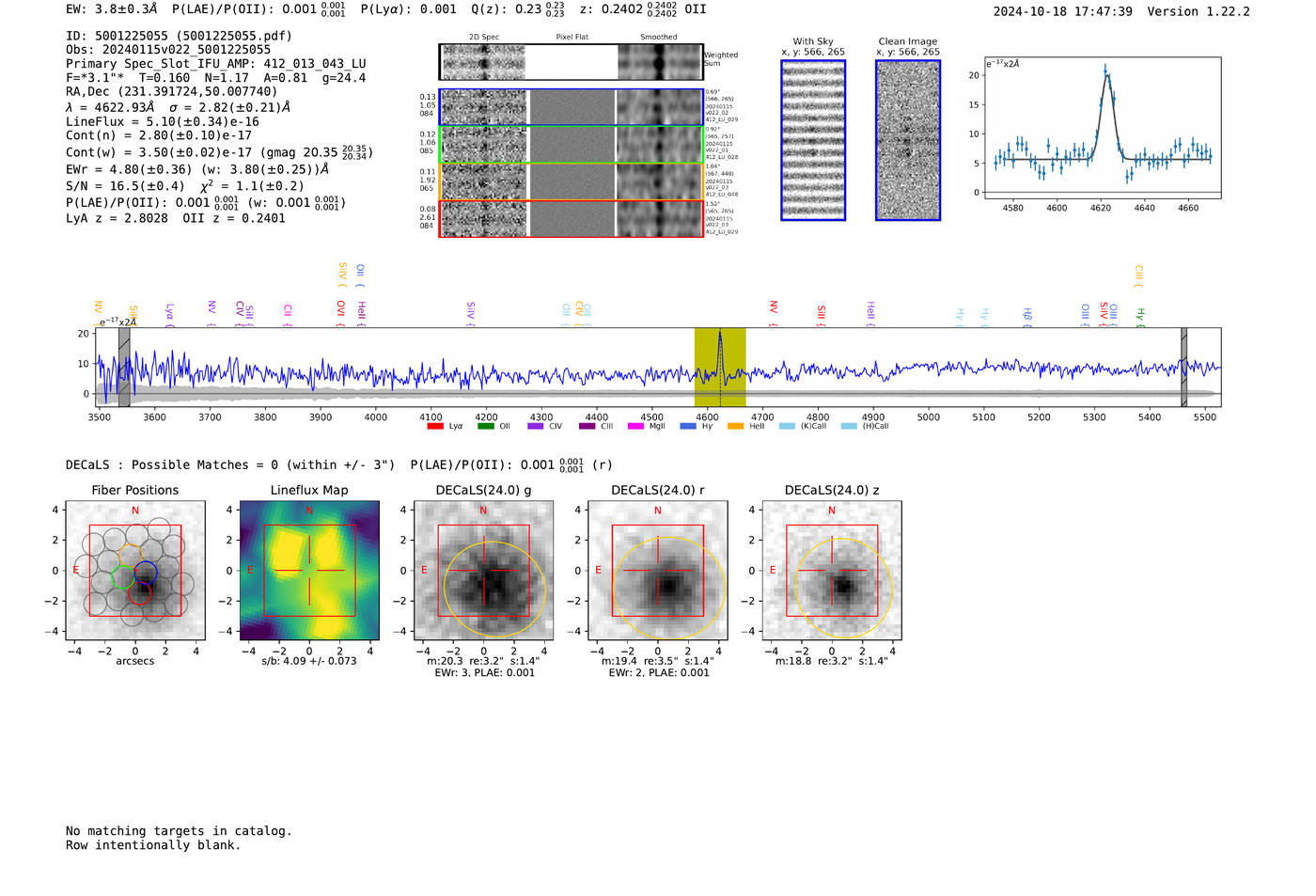Click the blue fiber circle in Fiber Positions
1316x896 pixels.
pos(145,572)
